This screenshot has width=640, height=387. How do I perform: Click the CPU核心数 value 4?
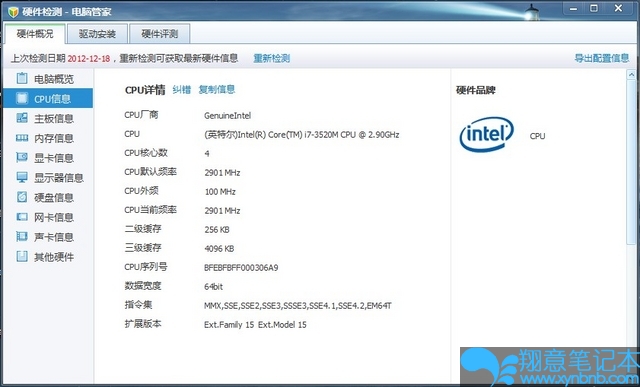coord(207,153)
